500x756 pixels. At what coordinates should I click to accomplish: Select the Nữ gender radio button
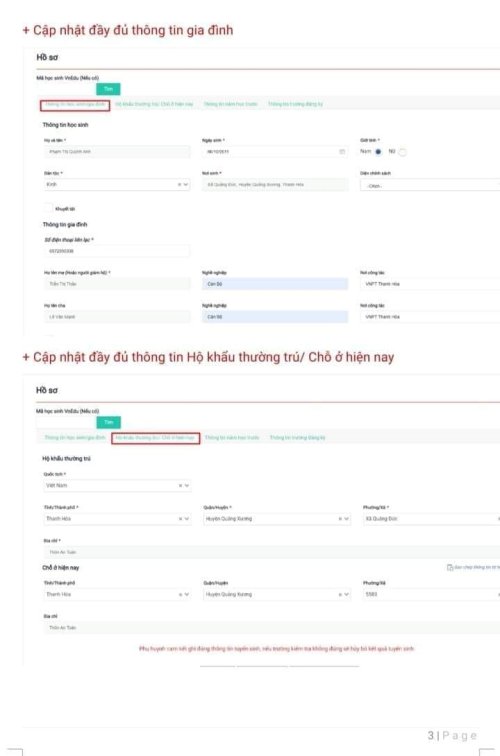coord(403,152)
